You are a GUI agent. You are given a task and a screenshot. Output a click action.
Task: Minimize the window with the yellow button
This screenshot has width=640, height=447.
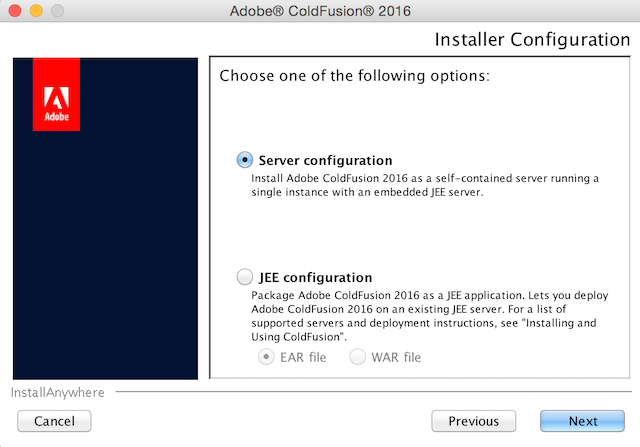(36, 11)
